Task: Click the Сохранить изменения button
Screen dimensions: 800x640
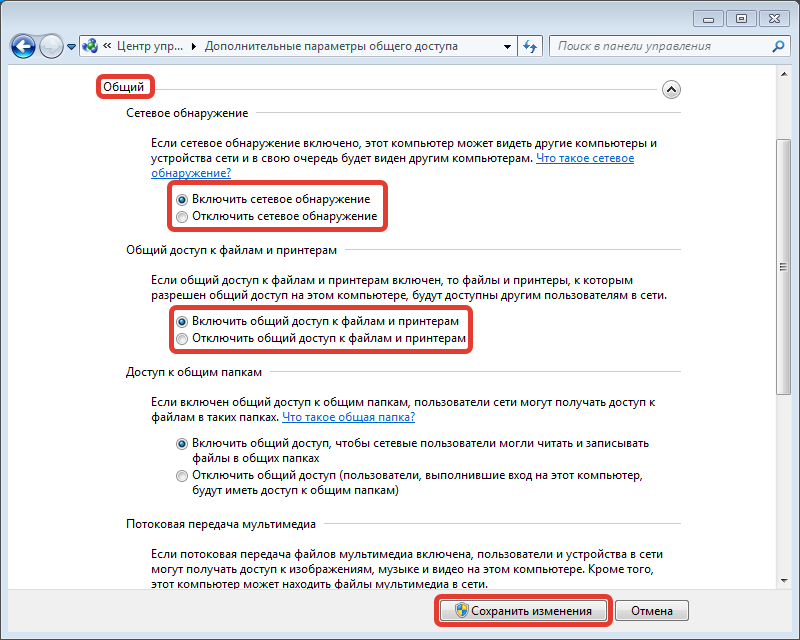Action: (x=523, y=610)
